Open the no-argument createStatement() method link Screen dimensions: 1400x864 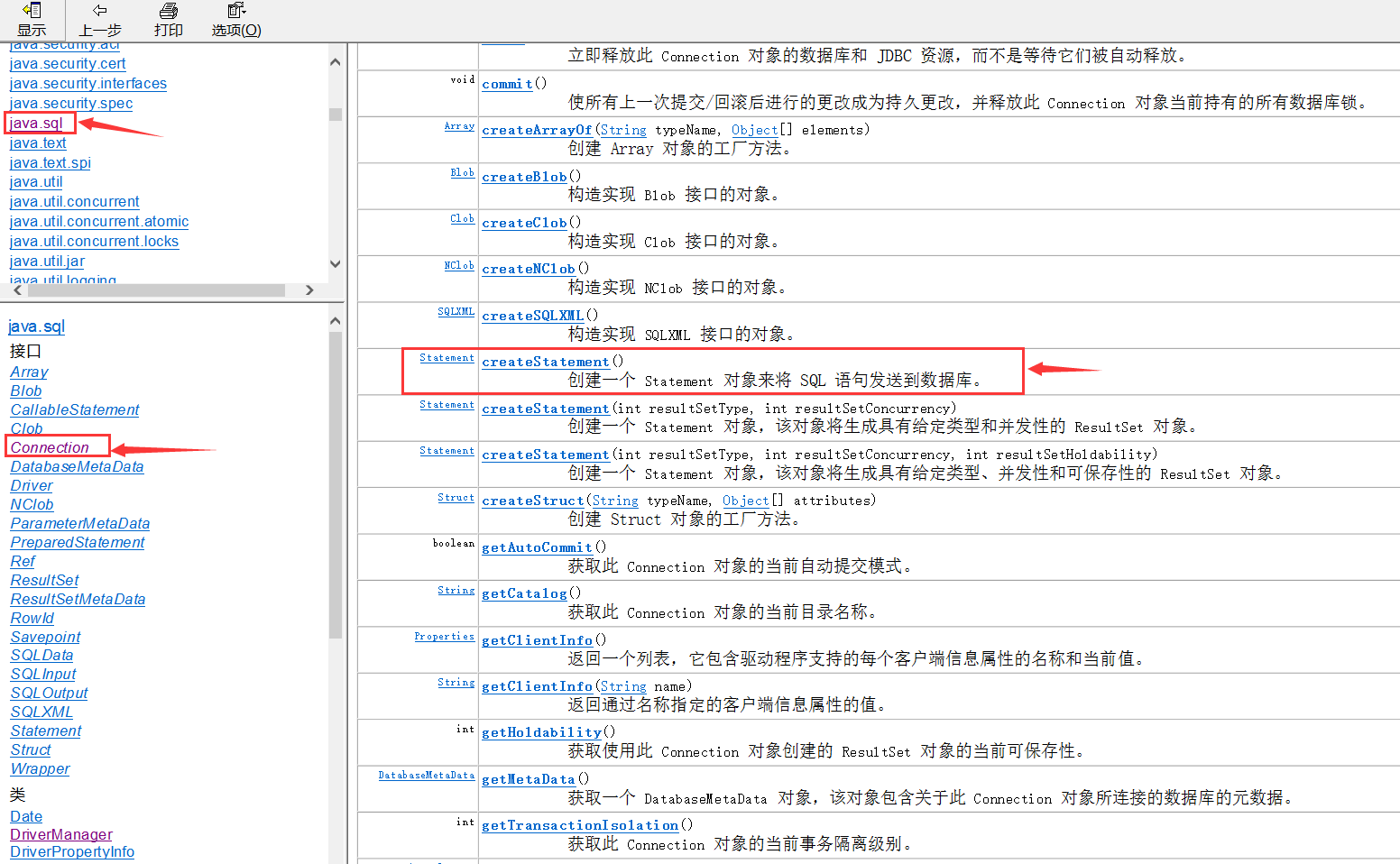pyautogui.click(x=546, y=362)
